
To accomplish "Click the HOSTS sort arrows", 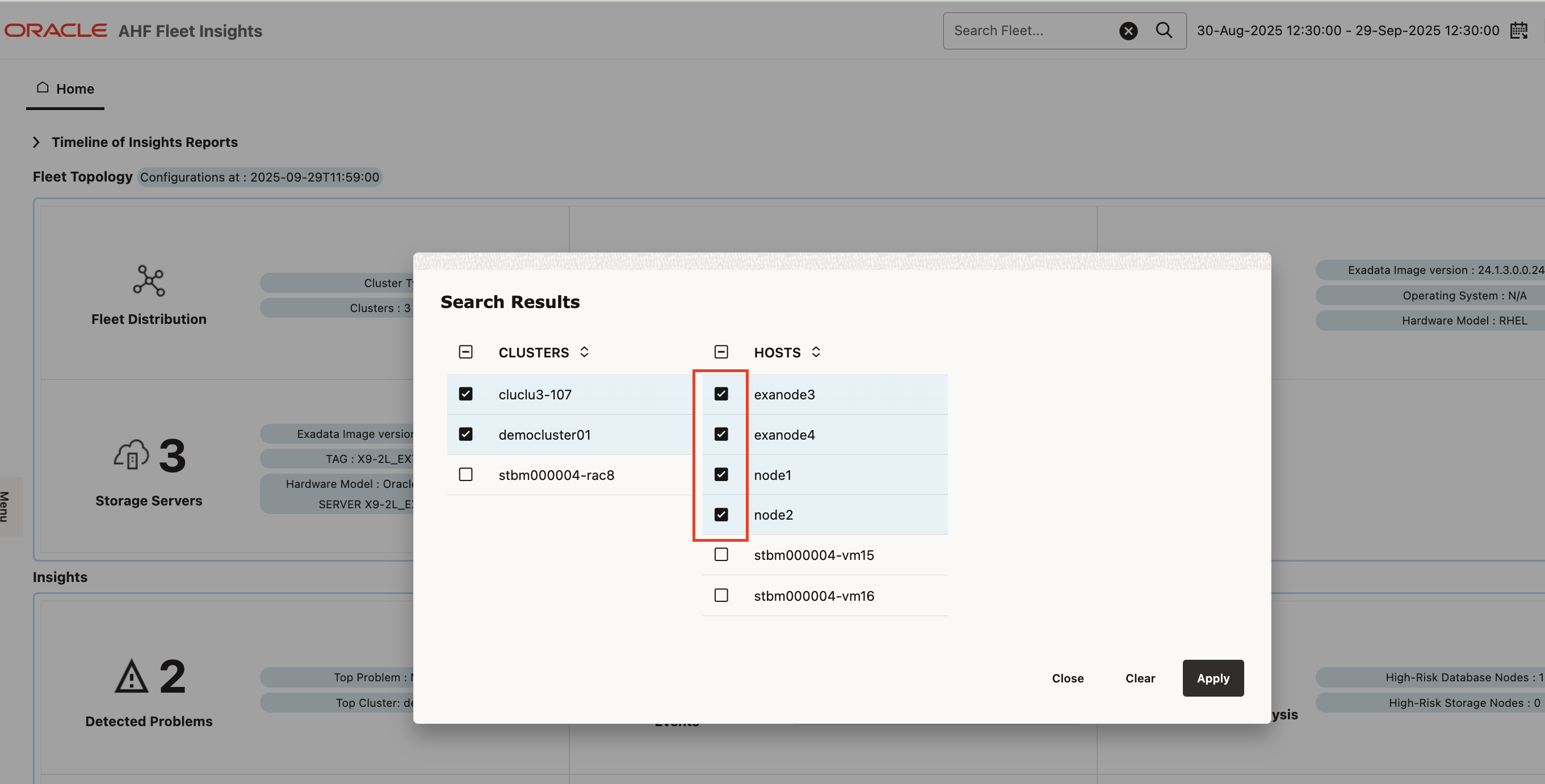I will 816,352.
